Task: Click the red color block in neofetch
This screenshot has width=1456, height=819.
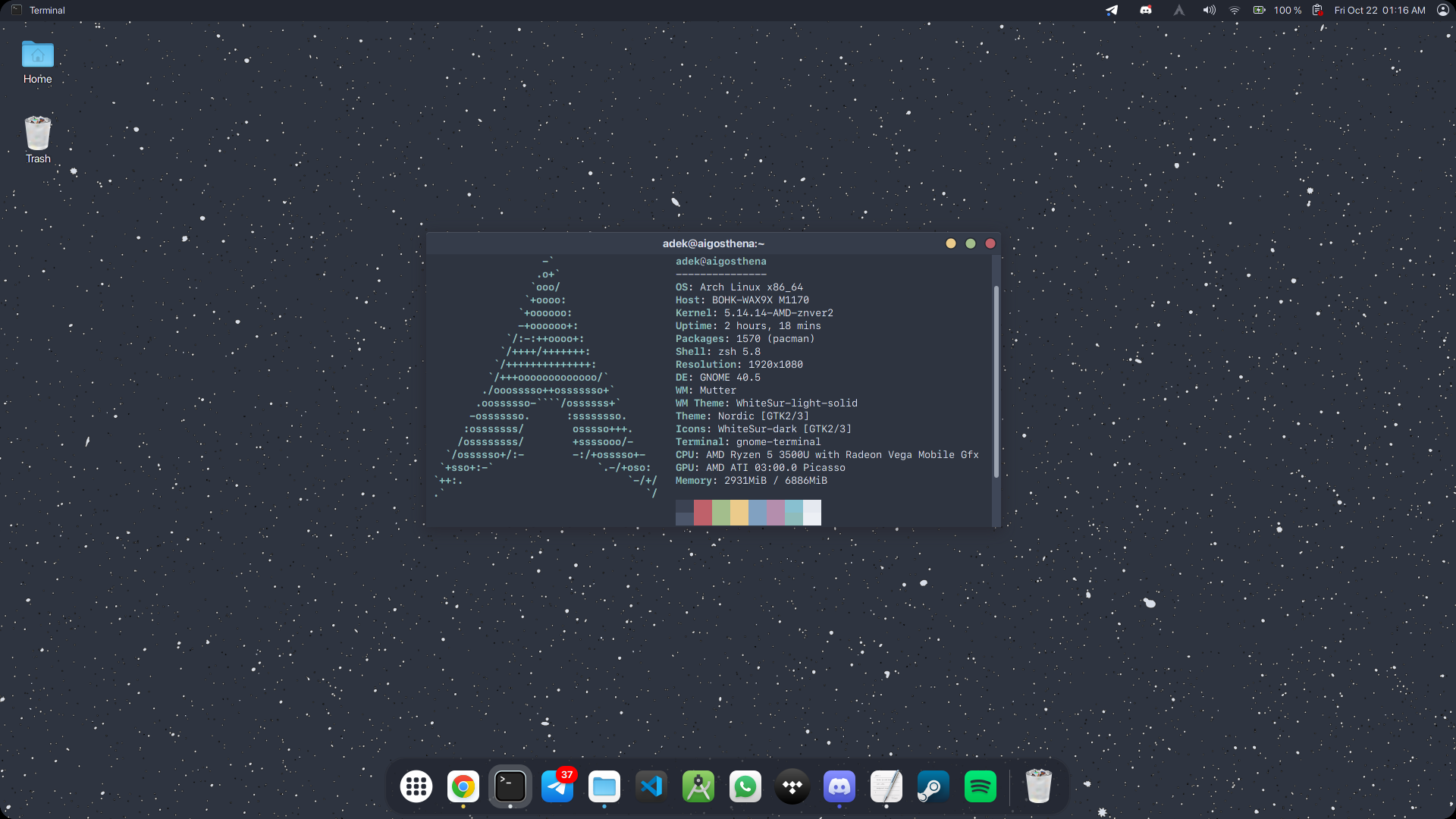Action: tap(703, 512)
